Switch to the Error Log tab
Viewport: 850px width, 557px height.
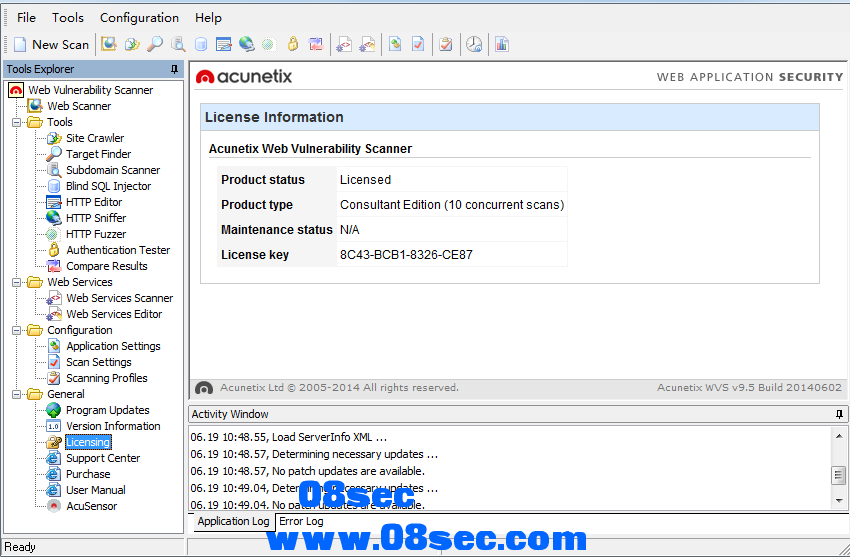point(301,521)
